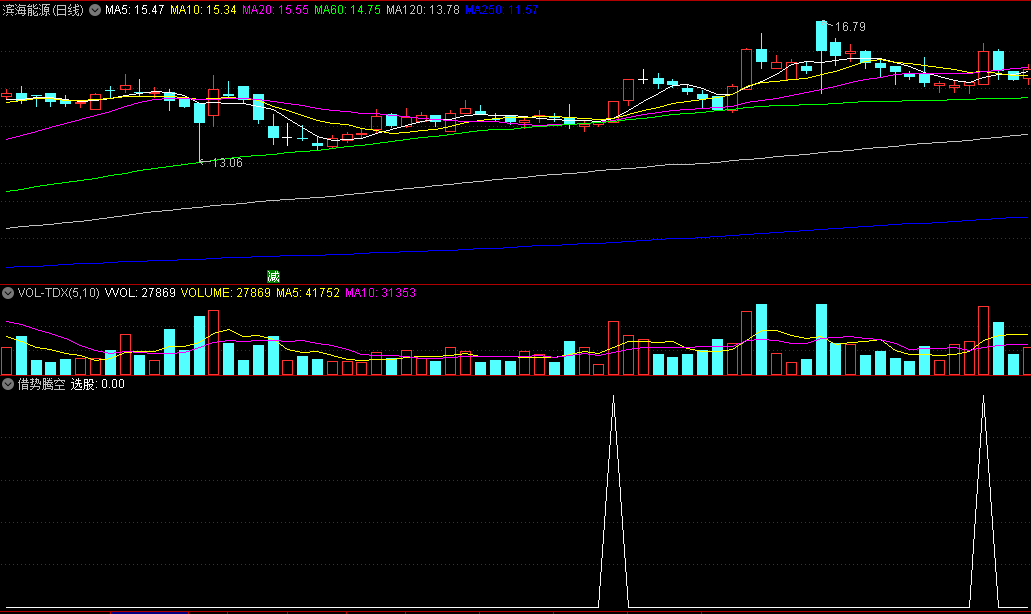Click the 借势腾空 indicator name
The image size is (1031, 614).
click(x=41, y=384)
